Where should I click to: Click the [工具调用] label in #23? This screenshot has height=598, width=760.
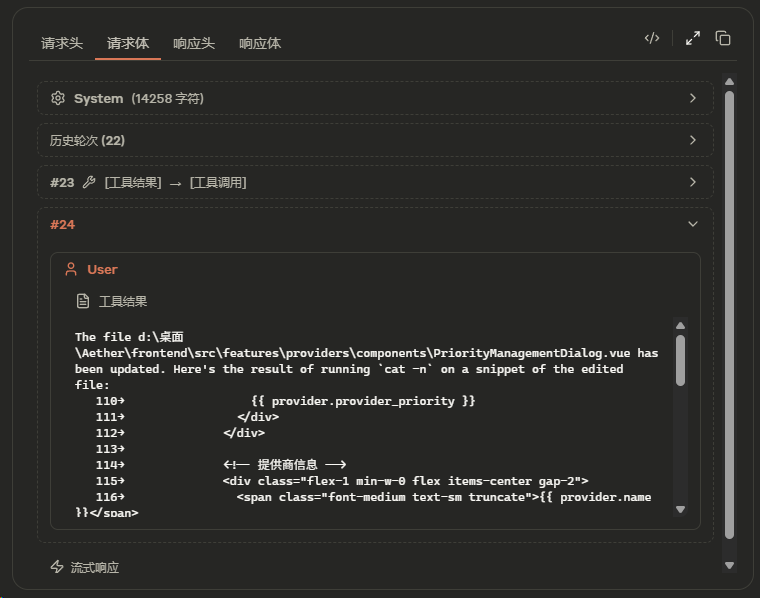(218, 183)
